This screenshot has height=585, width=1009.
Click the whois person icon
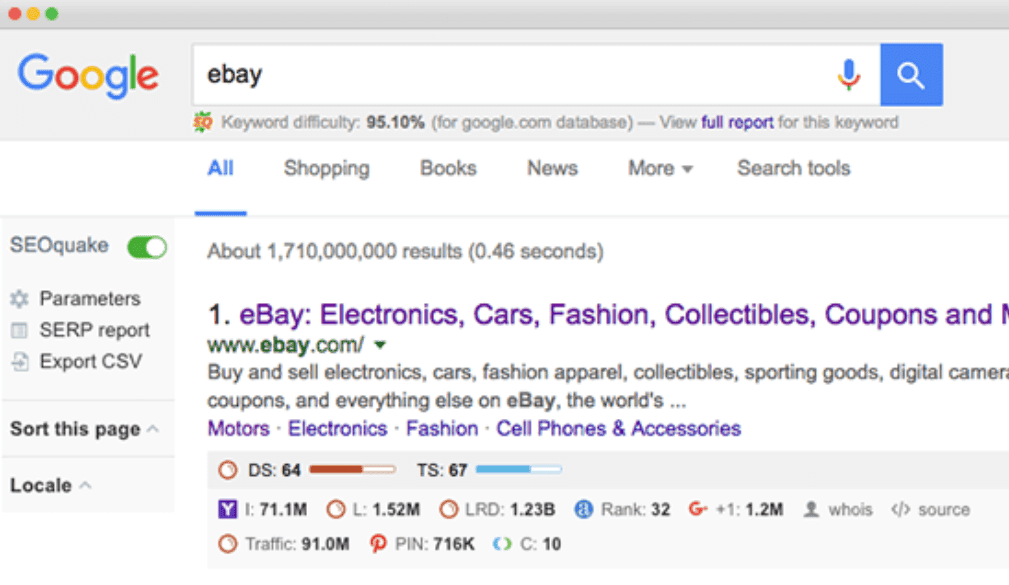pyautogui.click(x=811, y=510)
